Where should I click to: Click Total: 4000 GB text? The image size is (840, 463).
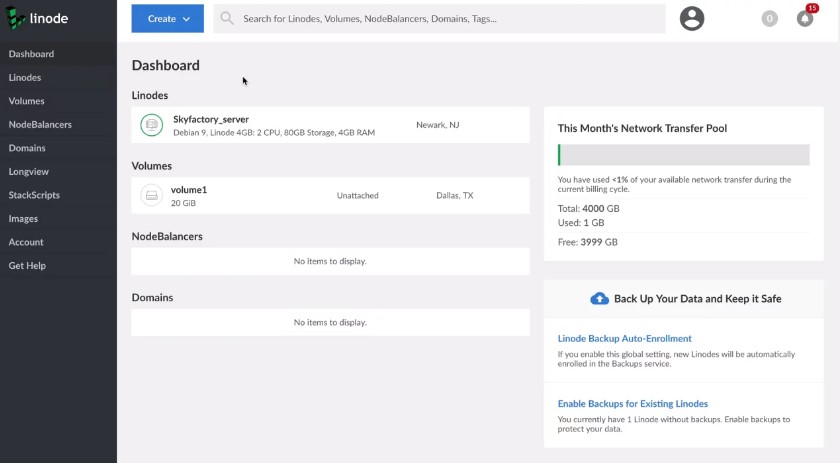pyautogui.click(x=588, y=208)
